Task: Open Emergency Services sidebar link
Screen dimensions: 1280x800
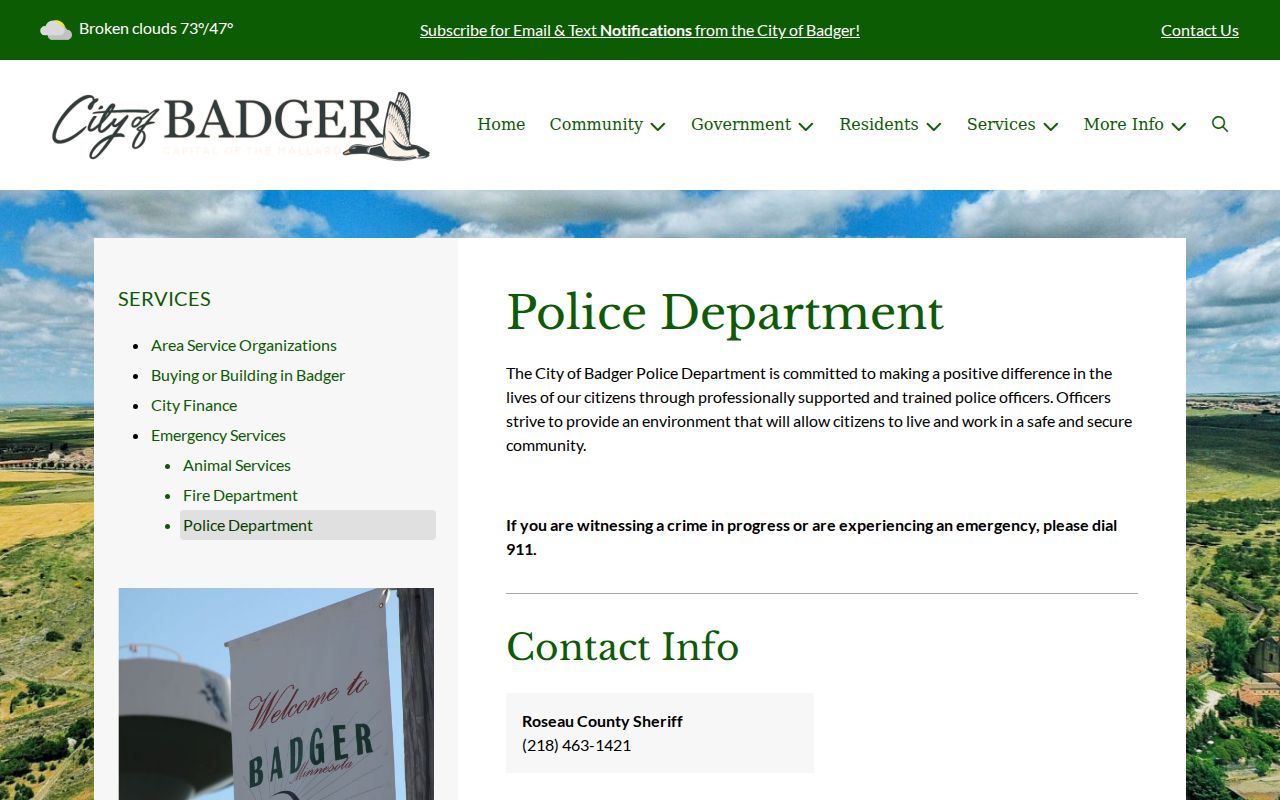Action: tap(218, 435)
